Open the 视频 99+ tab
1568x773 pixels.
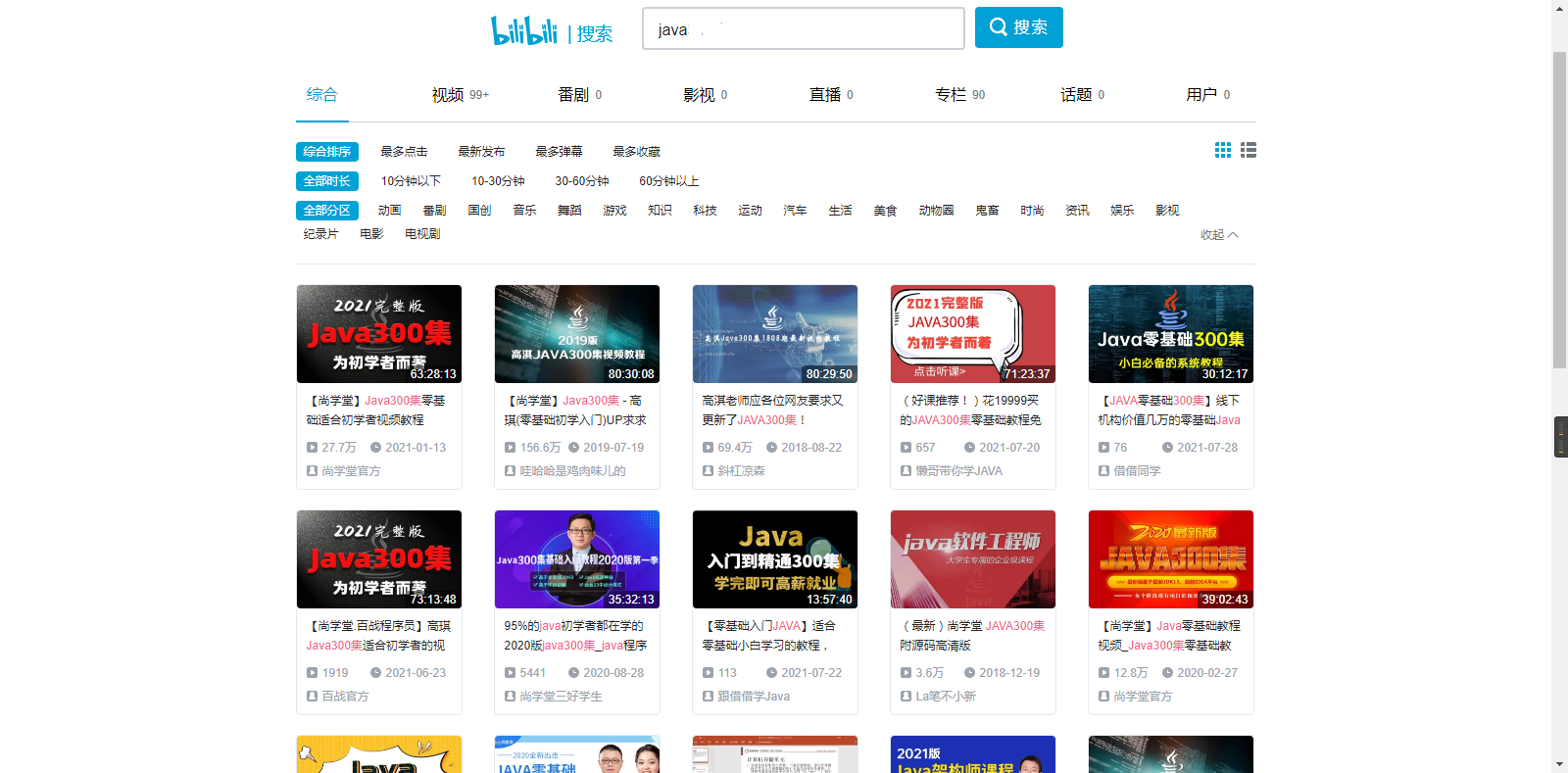click(x=461, y=94)
